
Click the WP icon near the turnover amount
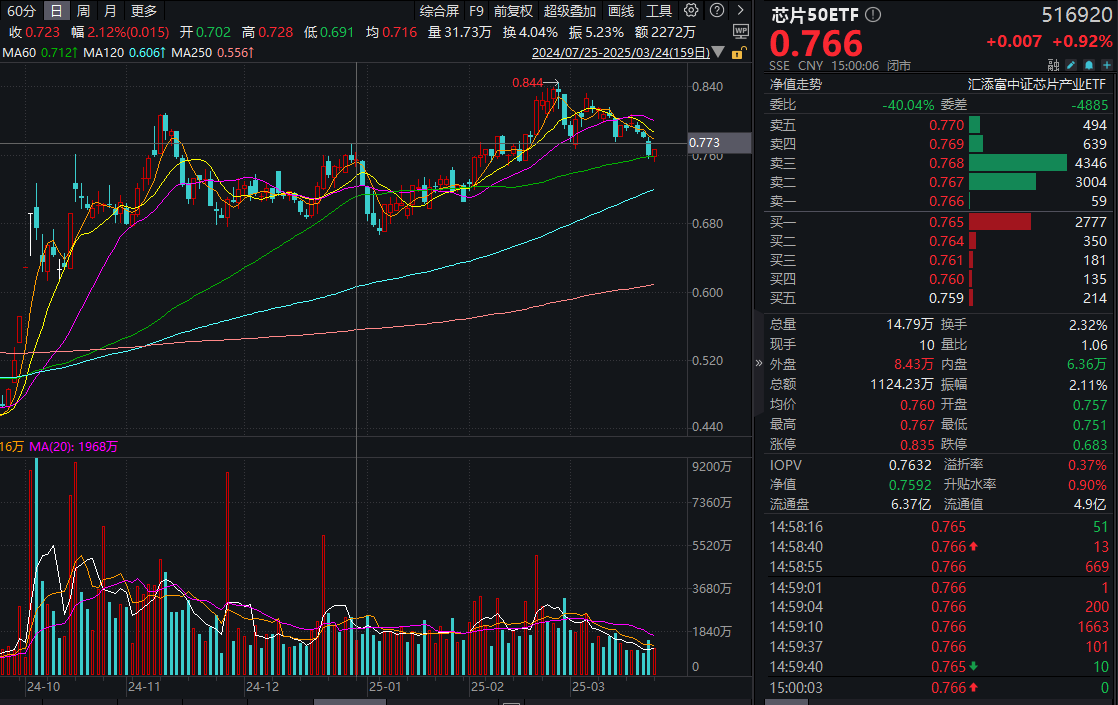741,31
